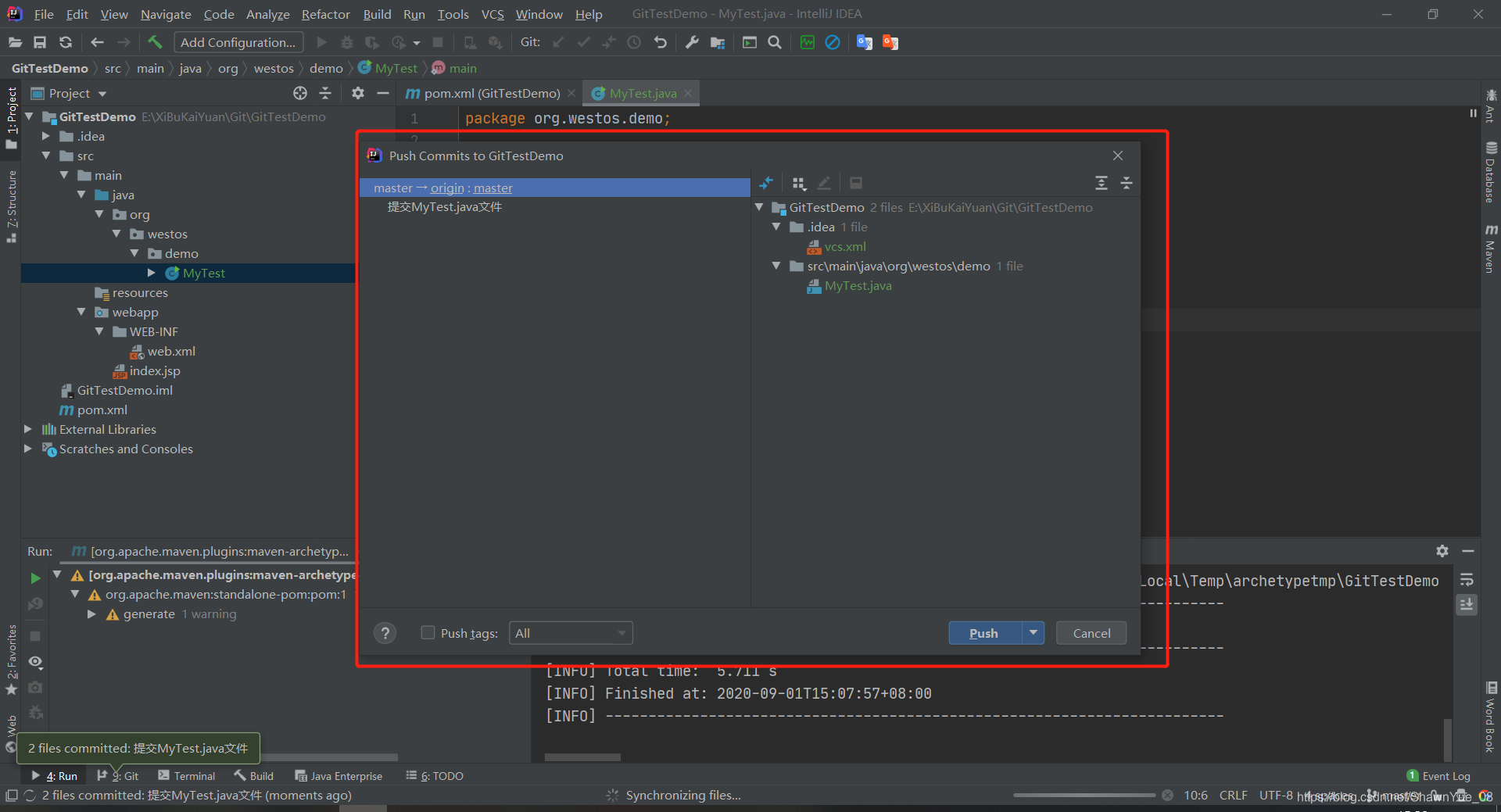Viewport: 1501px width, 812px height.
Task: Open the Maven side tool window
Action: pos(1491,249)
